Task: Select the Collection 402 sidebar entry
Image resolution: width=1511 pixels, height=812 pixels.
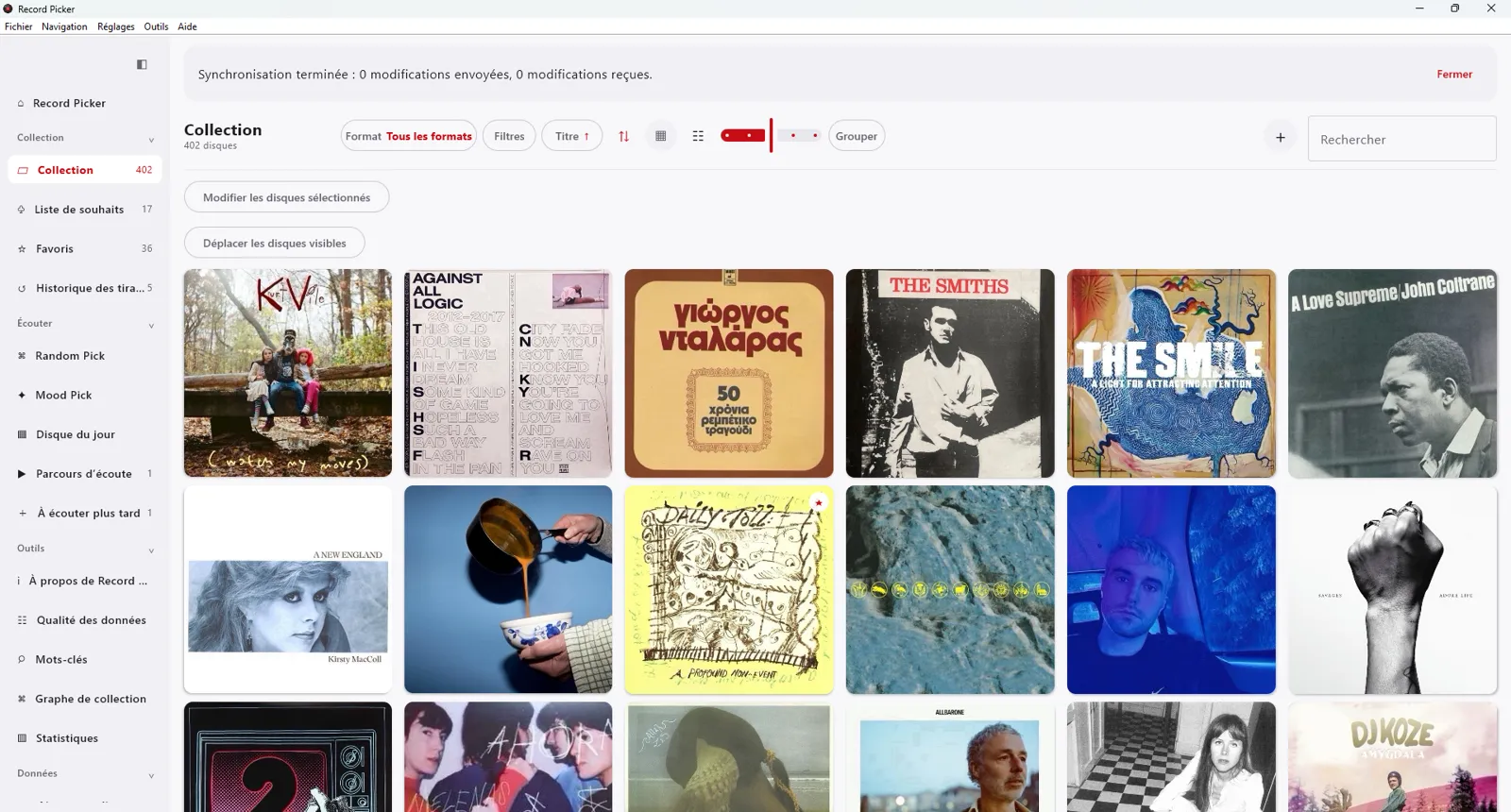Action: [85, 170]
